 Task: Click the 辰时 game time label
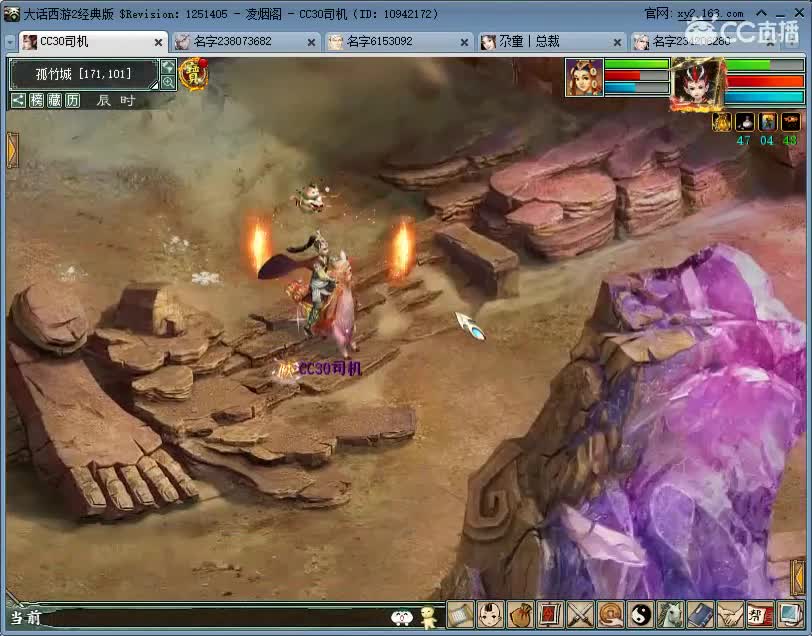[116, 100]
